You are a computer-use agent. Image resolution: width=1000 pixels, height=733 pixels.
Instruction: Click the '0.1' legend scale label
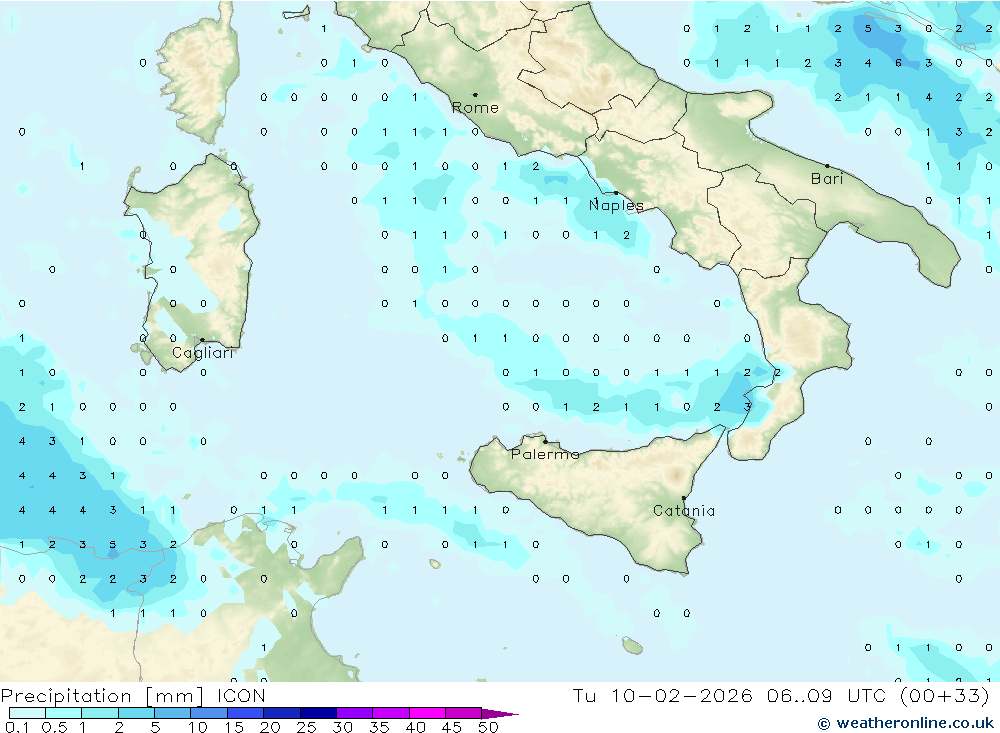pos(17,727)
